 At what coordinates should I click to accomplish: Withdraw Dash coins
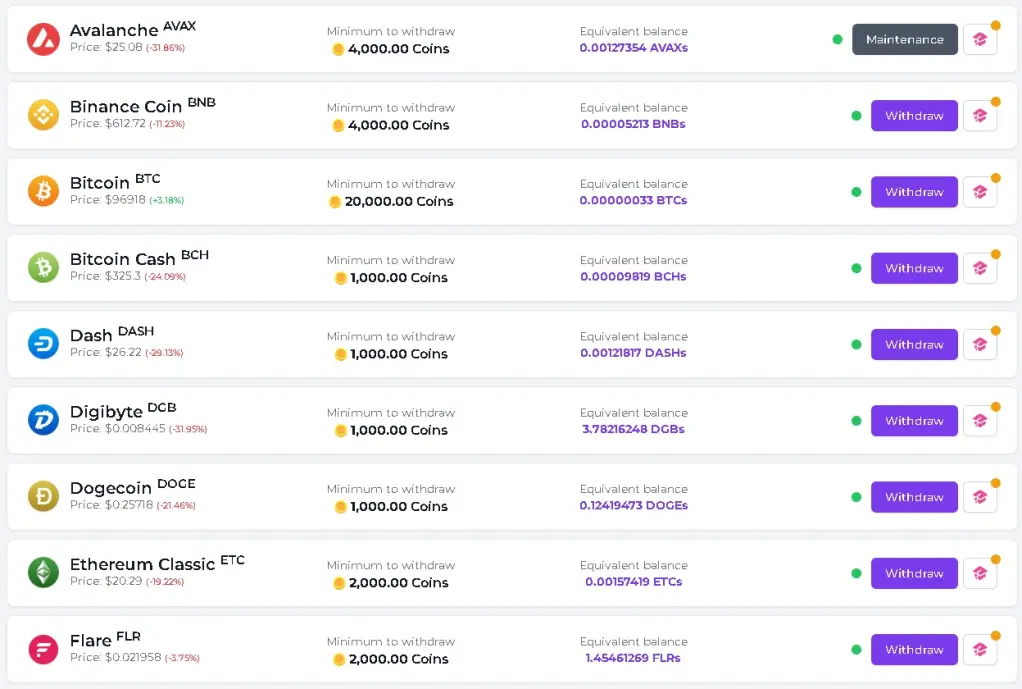pos(914,344)
